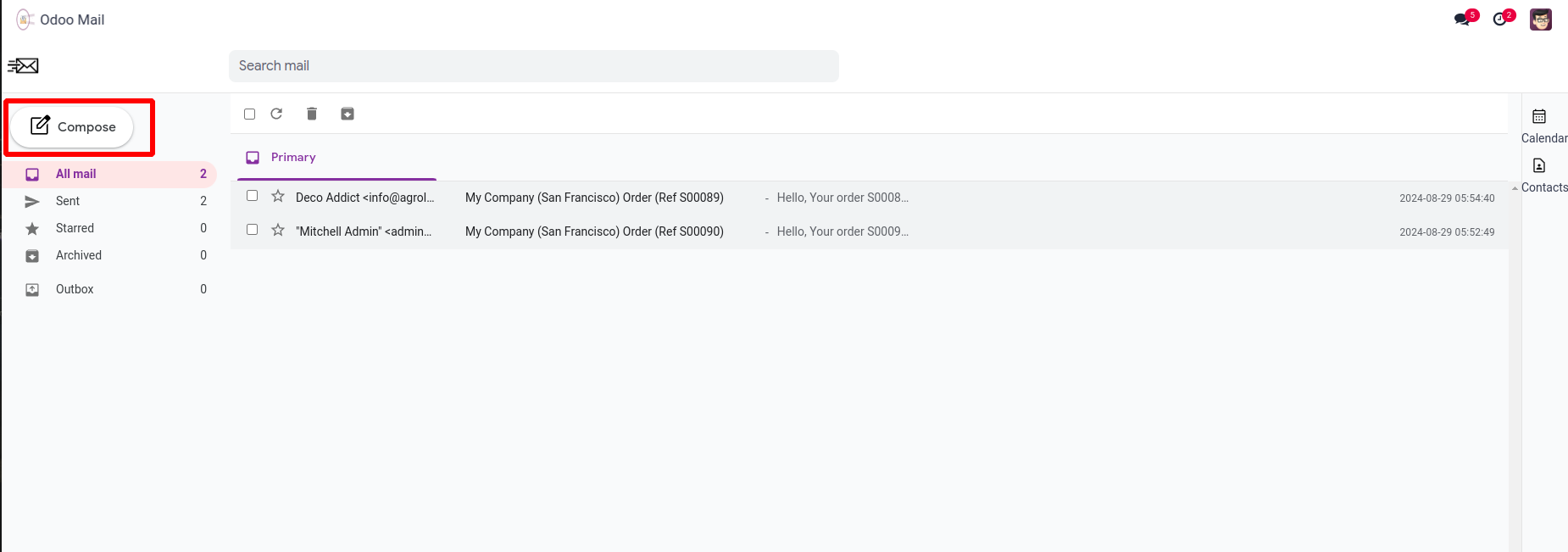Open the user avatar menu

click(x=1541, y=20)
